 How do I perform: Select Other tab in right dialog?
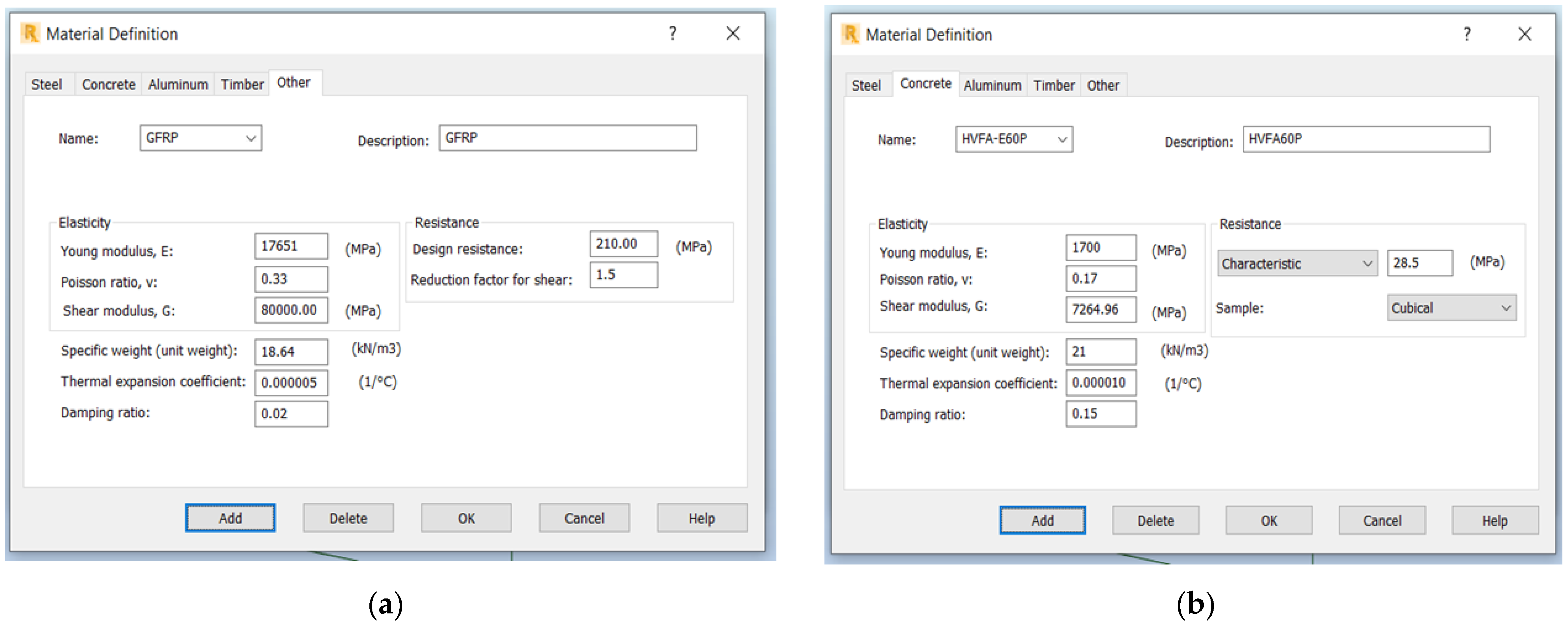[x=1103, y=86]
